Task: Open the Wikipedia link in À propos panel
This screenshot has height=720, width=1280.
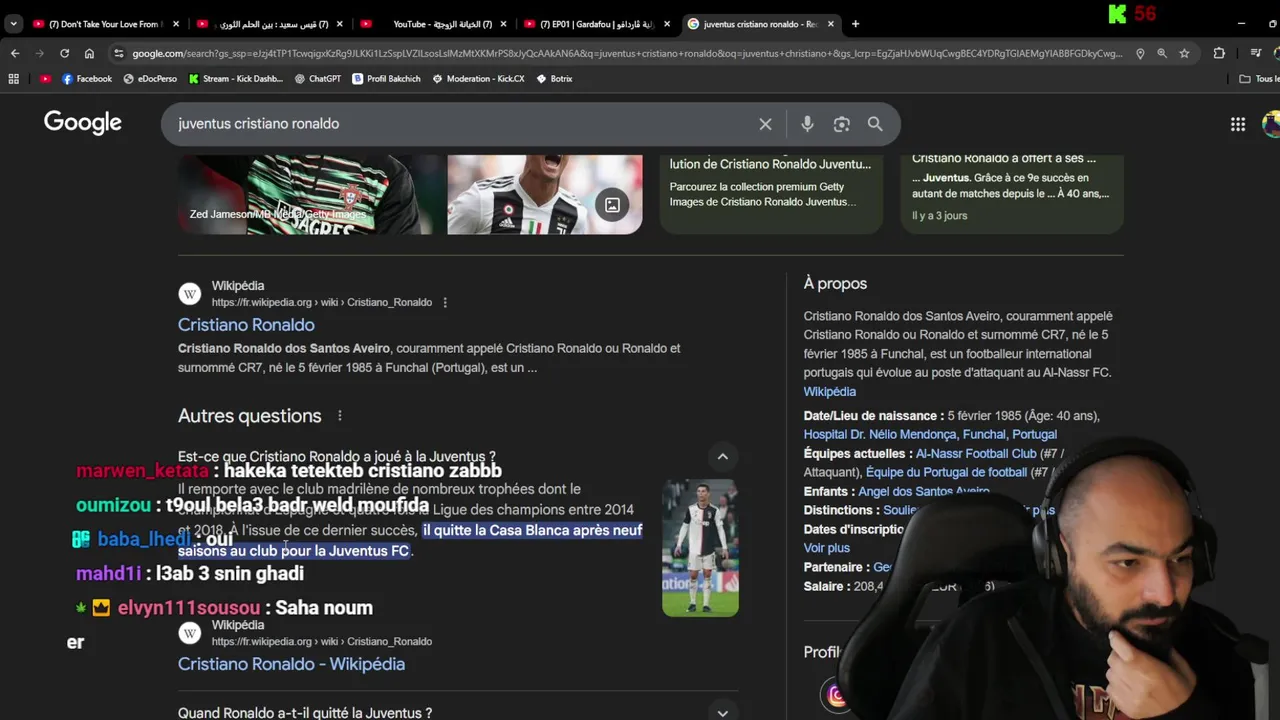Action: [829, 391]
